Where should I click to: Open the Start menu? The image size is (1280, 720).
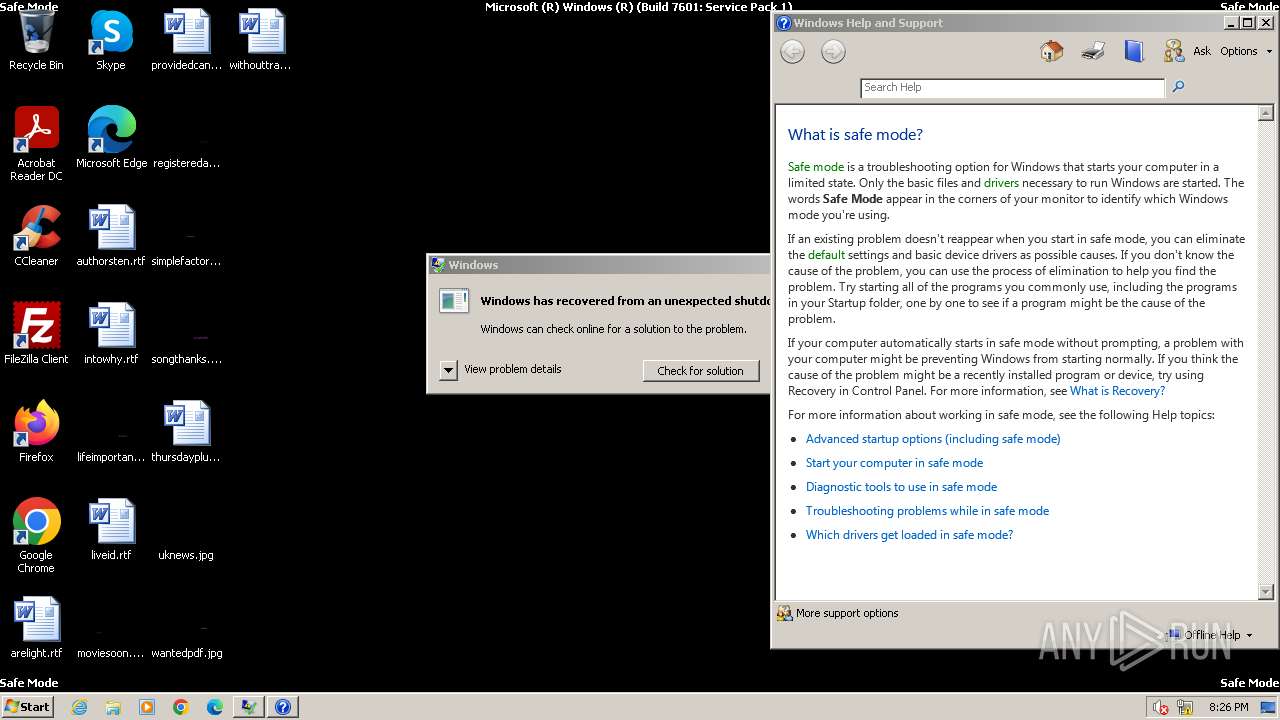[28, 706]
